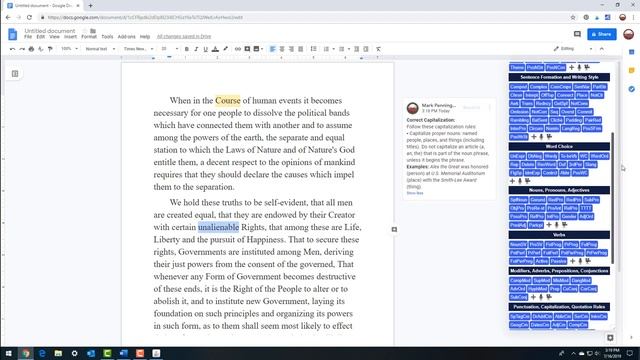Align text left
The image size is (640, 360).
coord(273,49)
